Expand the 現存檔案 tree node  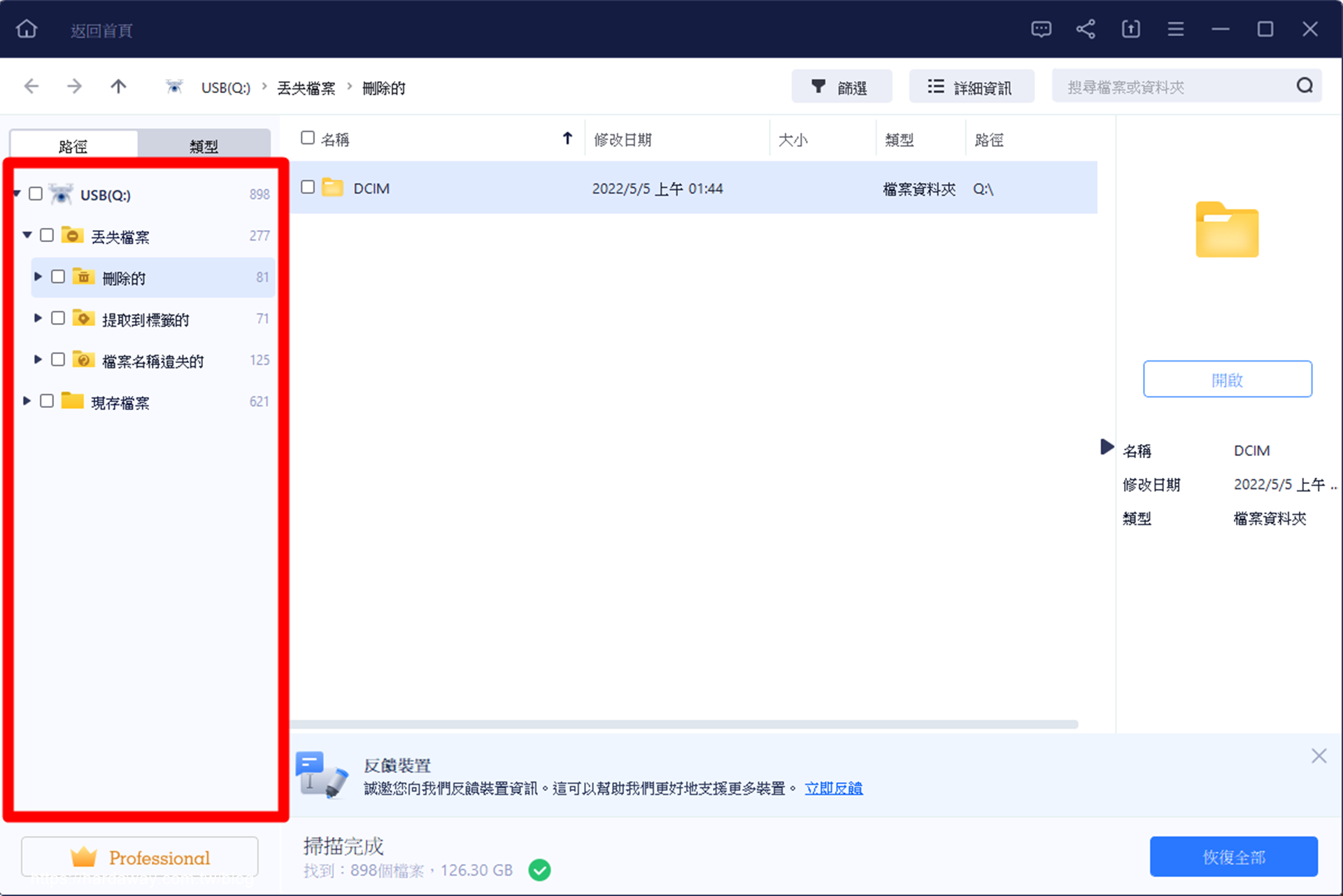27,401
